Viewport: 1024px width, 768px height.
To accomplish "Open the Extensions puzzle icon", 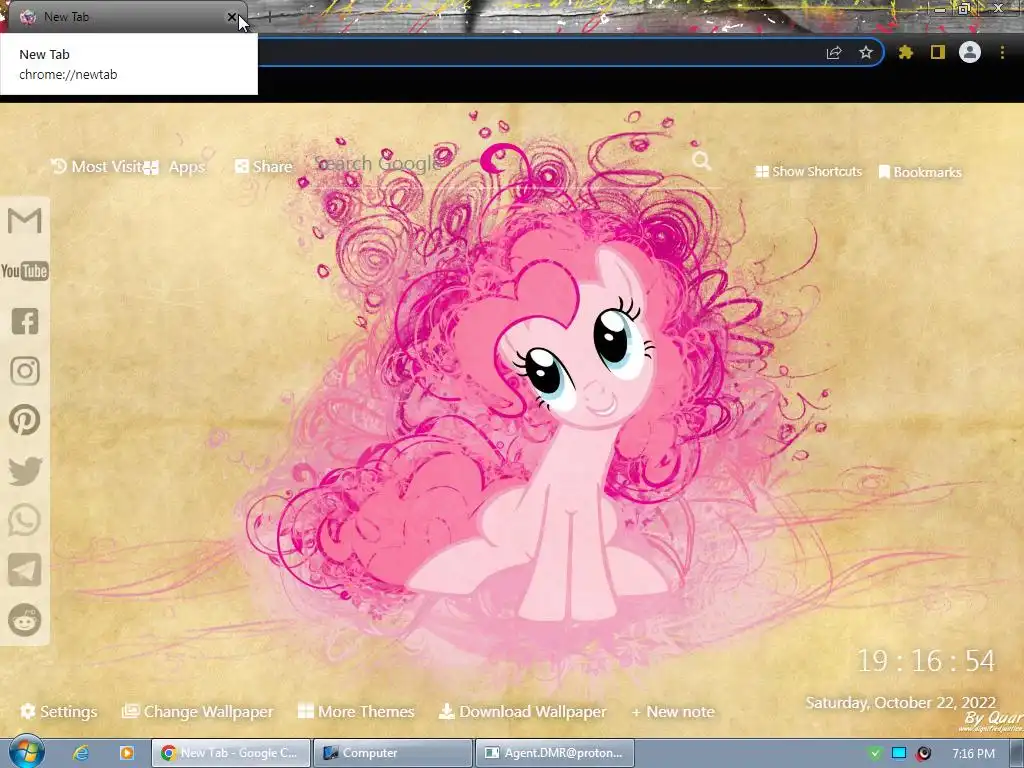I will tap(905, 52).
